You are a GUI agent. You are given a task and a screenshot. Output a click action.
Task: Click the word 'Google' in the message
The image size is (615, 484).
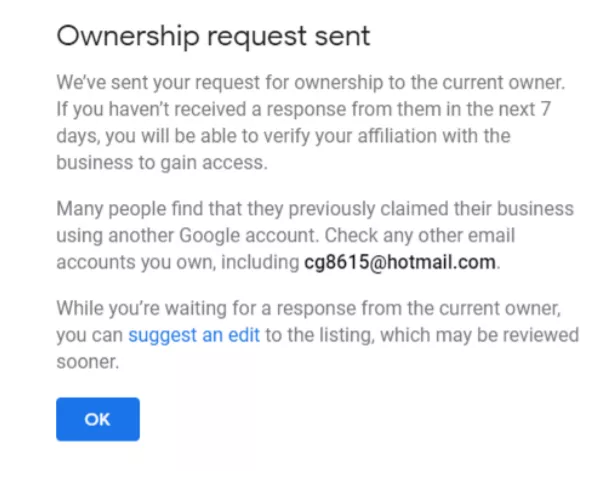click(209, 236)
